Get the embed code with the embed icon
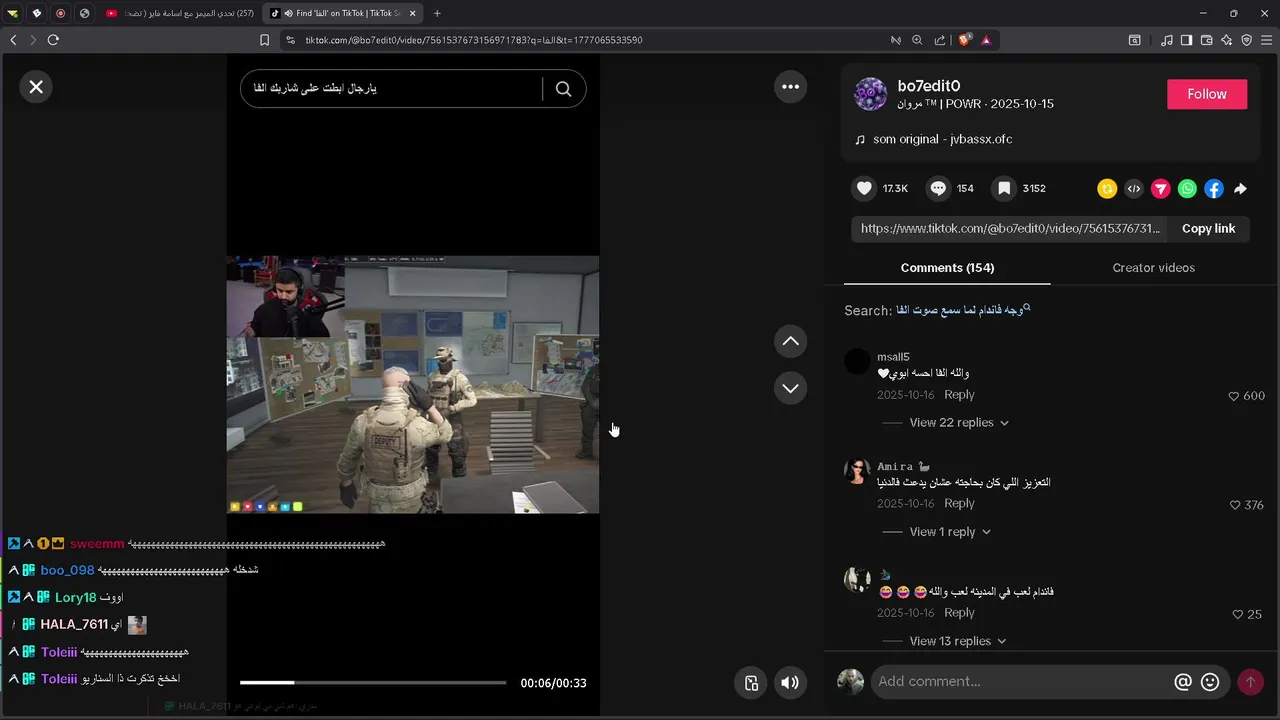 (x=1134, y=188)
